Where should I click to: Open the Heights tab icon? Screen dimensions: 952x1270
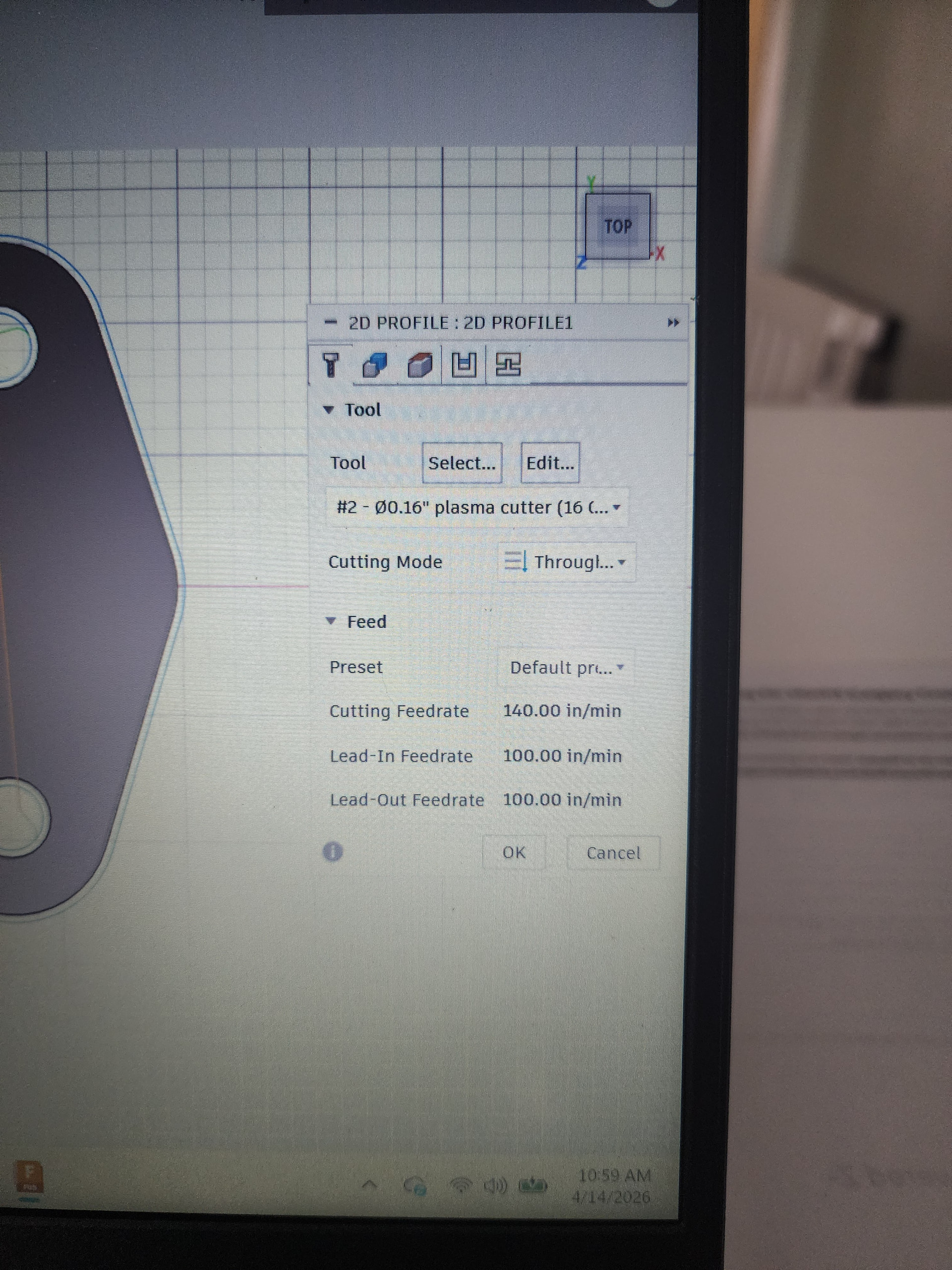419,365
